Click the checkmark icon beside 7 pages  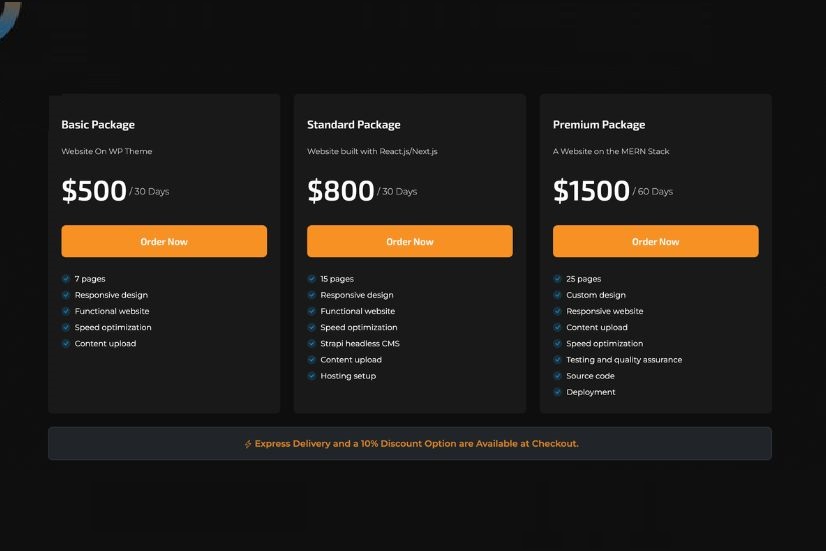click(x=66, y=279)
